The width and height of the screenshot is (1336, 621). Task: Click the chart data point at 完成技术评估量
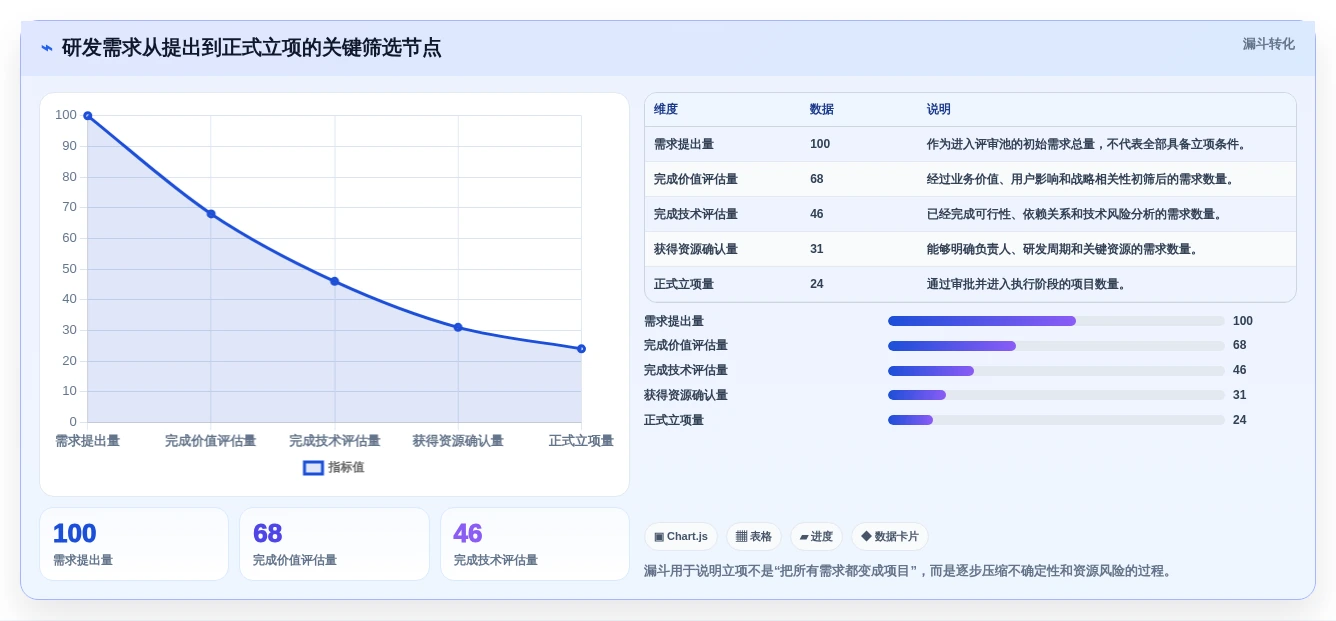(335, 281)
